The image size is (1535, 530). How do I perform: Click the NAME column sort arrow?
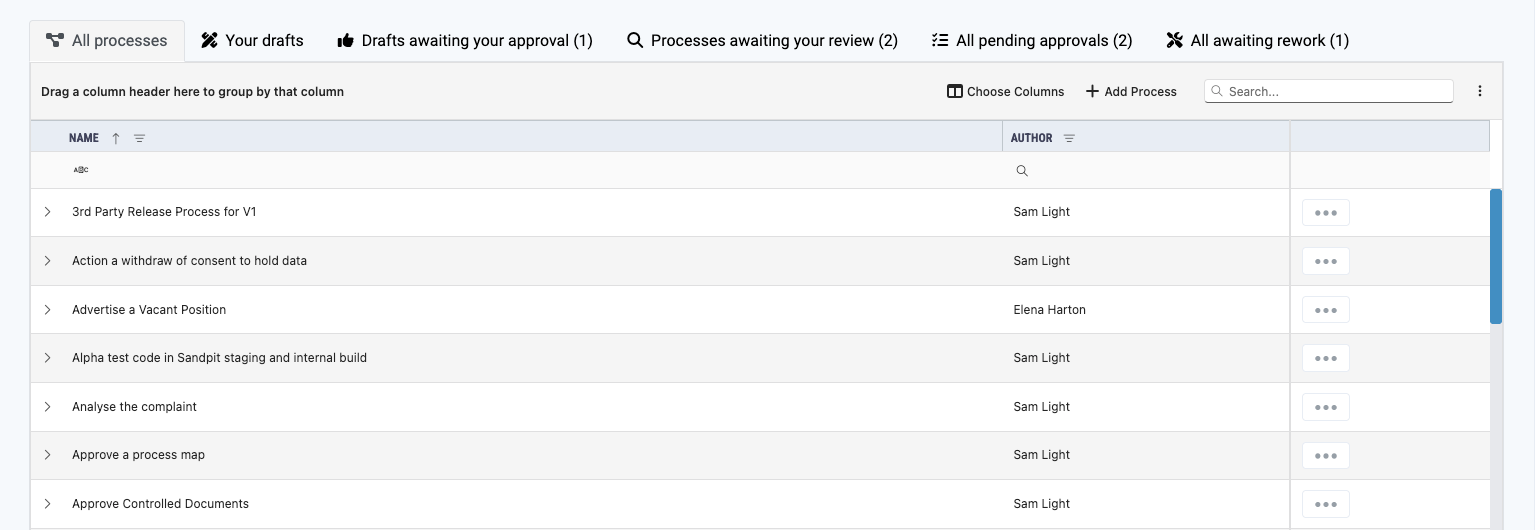click(x=116, y=138)
